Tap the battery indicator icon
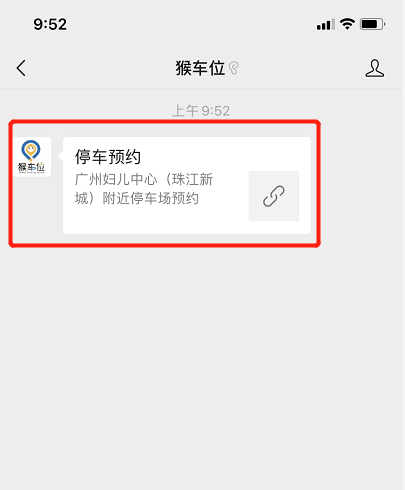The height and width of the screenshot is (490, 405). 373,24
